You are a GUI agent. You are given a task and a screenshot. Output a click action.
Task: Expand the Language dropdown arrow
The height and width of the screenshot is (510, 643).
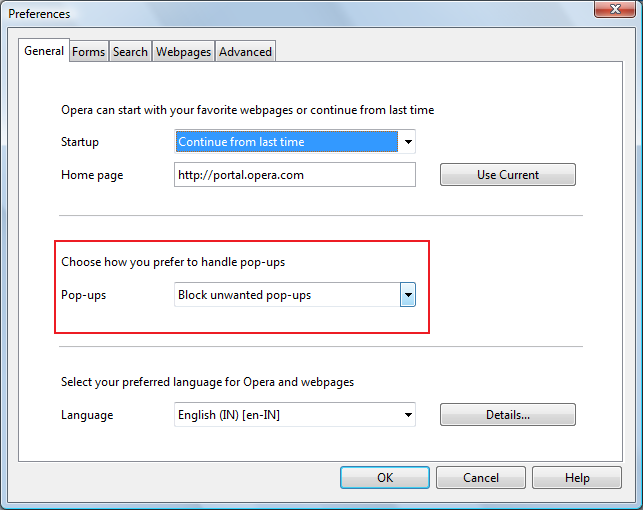click(x=408, y=415)
